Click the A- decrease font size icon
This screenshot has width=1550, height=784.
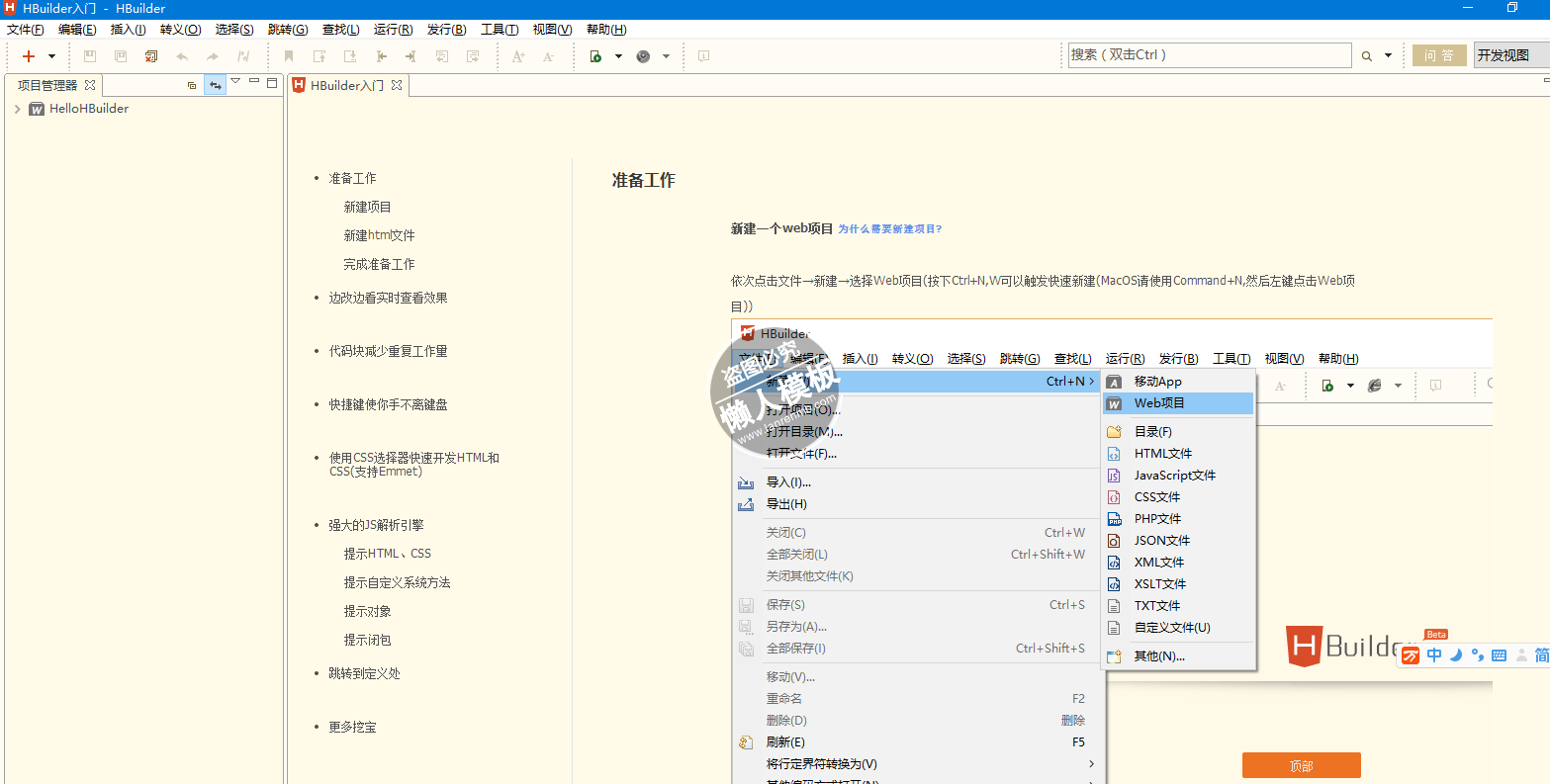(x=549, y=56)
